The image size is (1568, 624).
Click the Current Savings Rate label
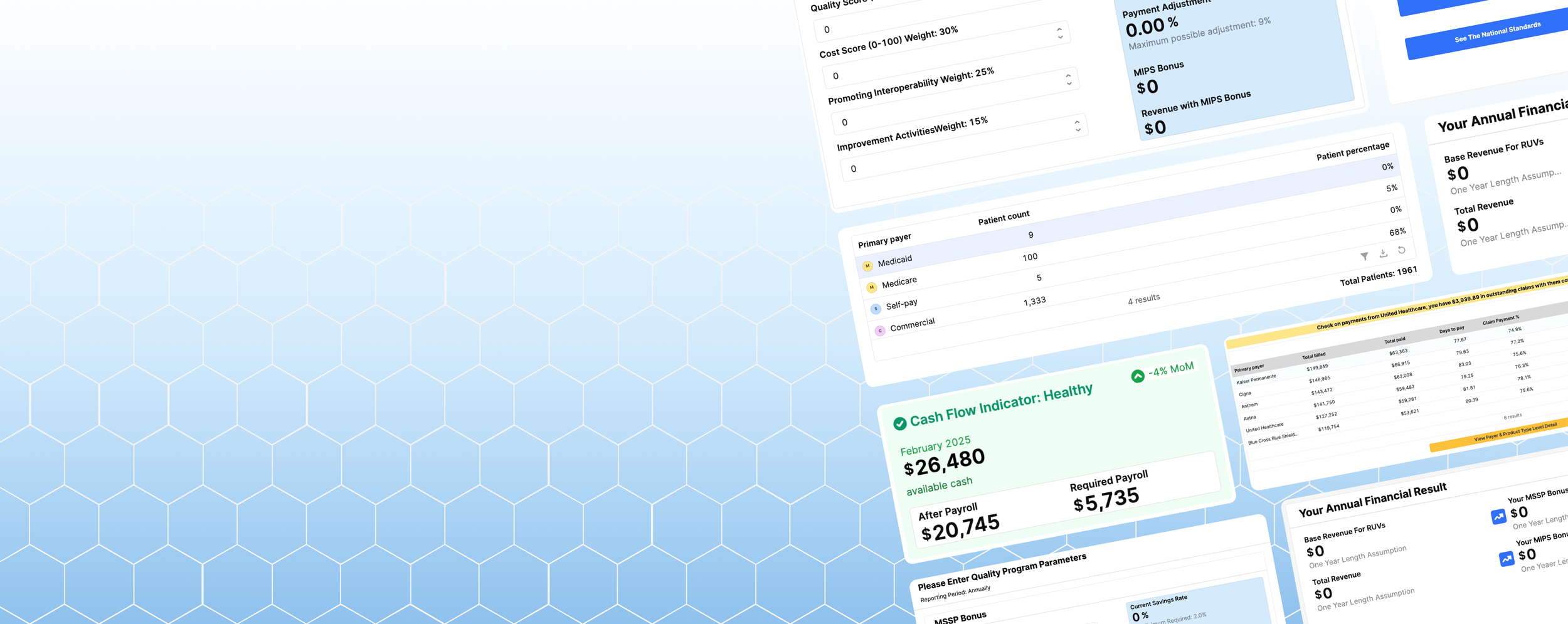[1158, 602]
